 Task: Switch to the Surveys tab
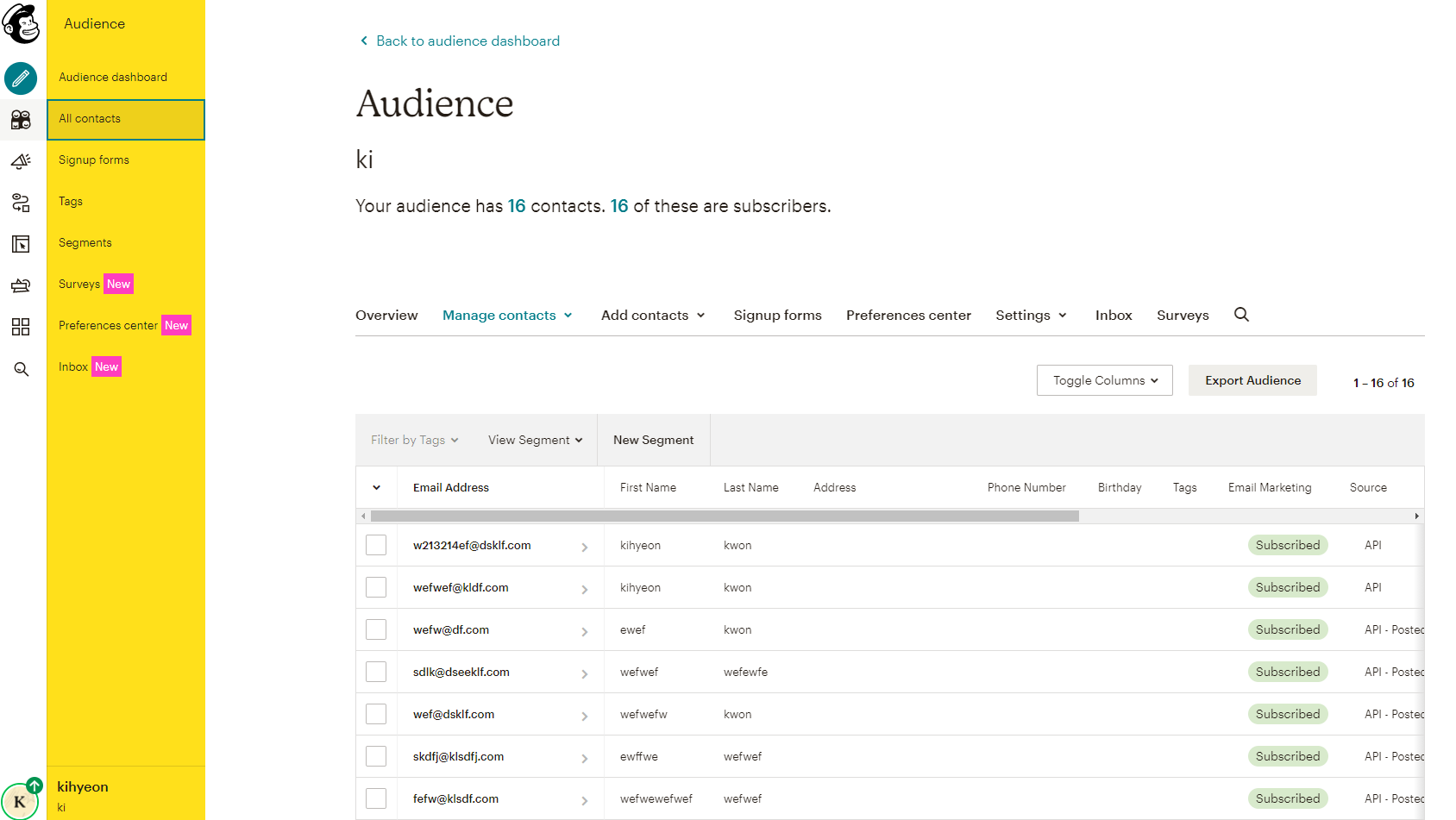click(x=1183, y=316)
